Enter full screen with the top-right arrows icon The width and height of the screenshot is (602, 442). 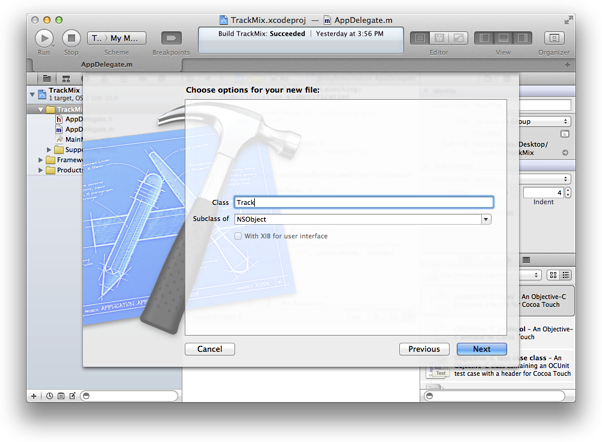coord(568,20)
